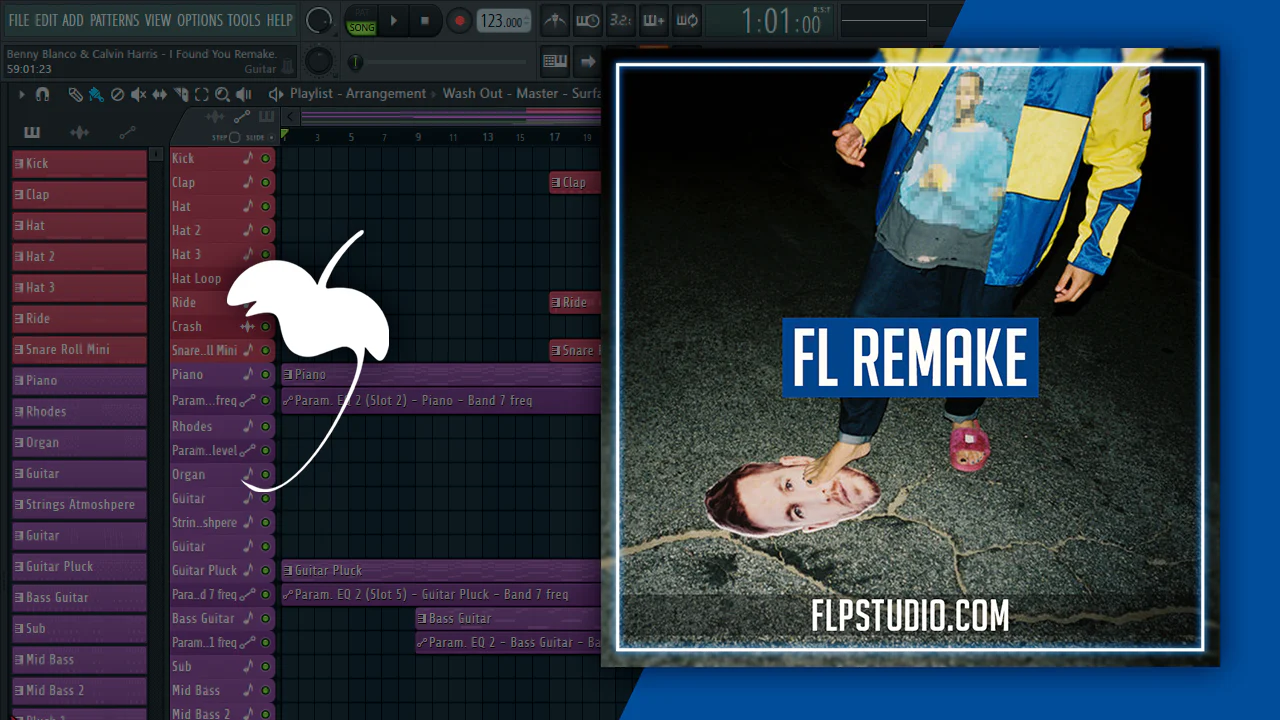Select the Paint brush tool

tap(96, 94)
